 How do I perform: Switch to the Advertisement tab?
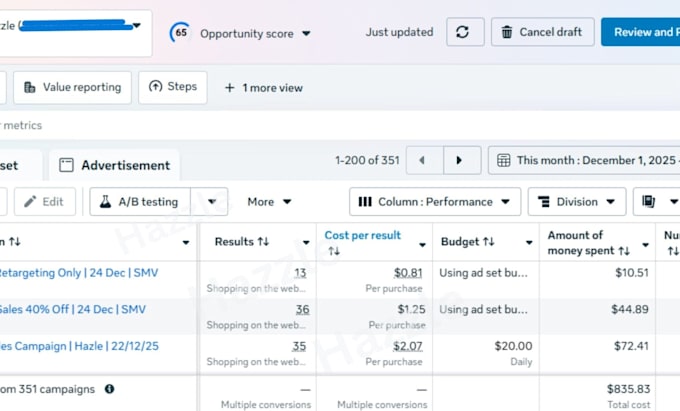click(x=115, y=165)
